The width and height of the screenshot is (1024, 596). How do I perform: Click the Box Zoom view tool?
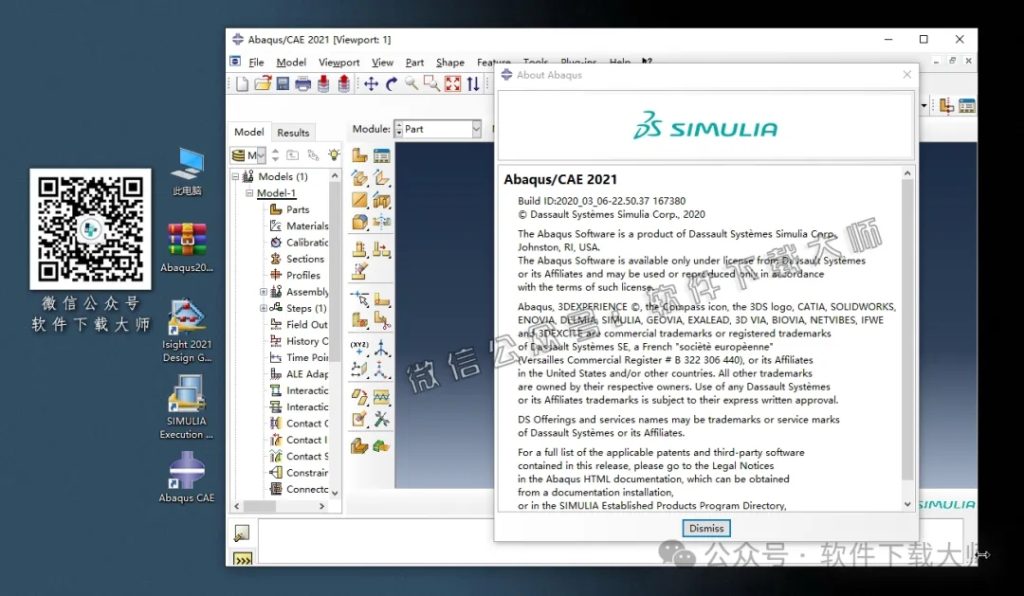tap(430, 84)
